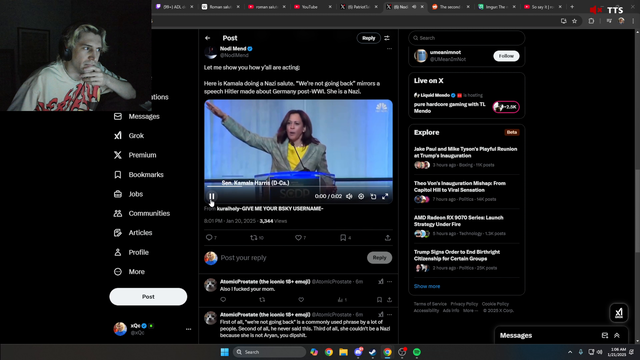Open Profile in the X sidebar
This screenshot has width=640, height=360.
coord(131,252)
